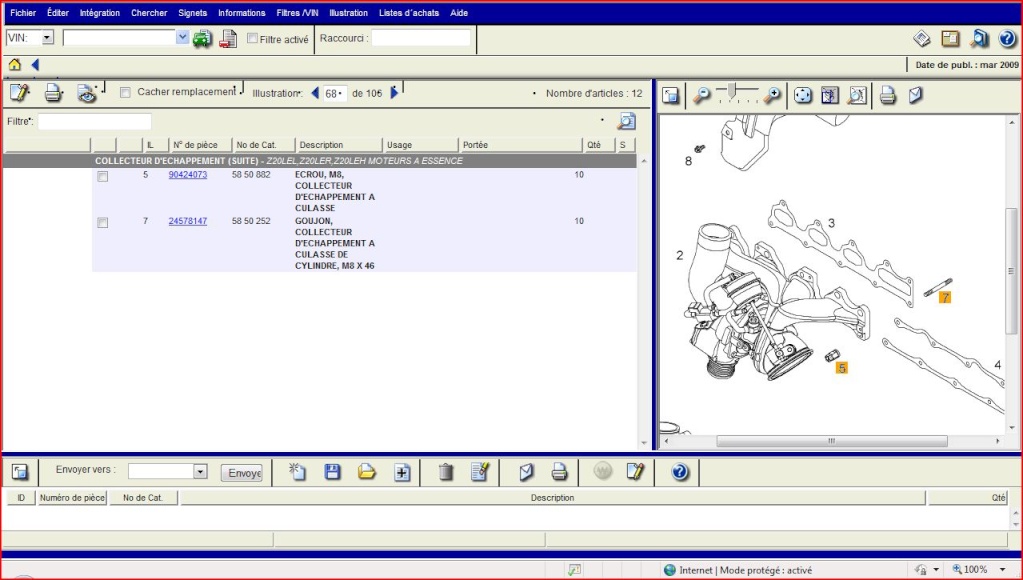Open shopping list notes pencil icon
Image resolution: width=1023 pixels, height=580 pixels.
tap(635, 471)
